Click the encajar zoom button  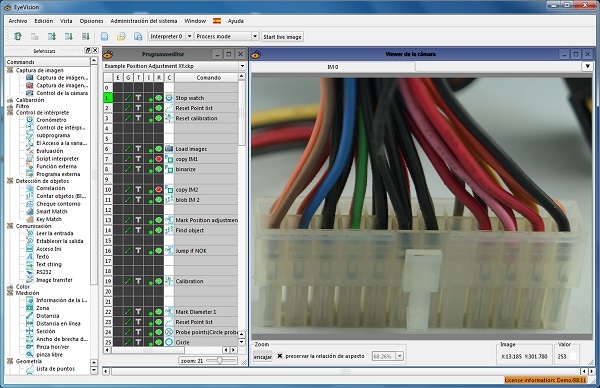point(262,357)
